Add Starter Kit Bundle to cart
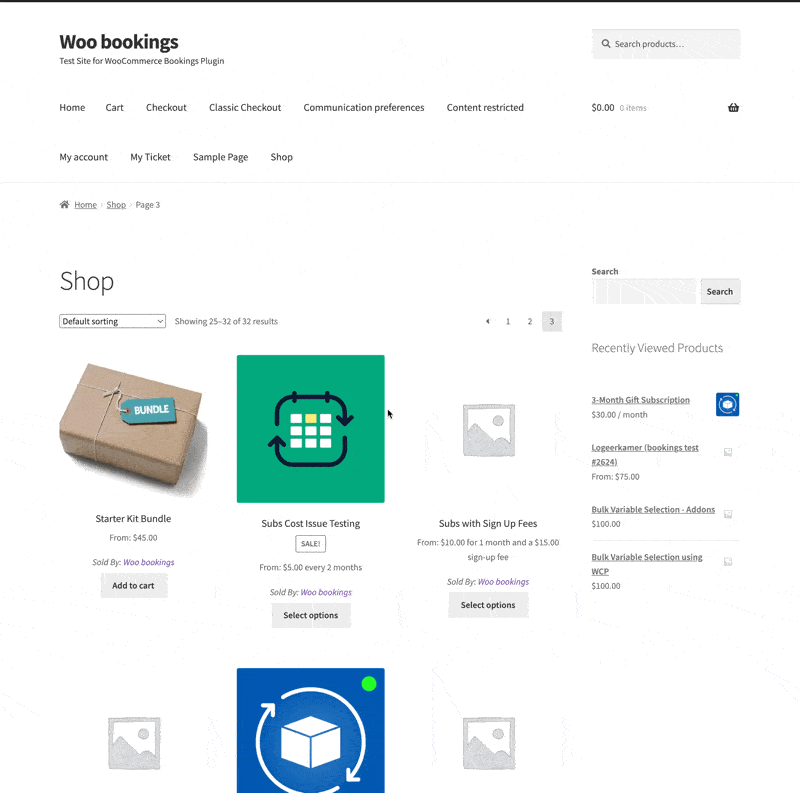This screenshot has width=800, height=793. 133,586
